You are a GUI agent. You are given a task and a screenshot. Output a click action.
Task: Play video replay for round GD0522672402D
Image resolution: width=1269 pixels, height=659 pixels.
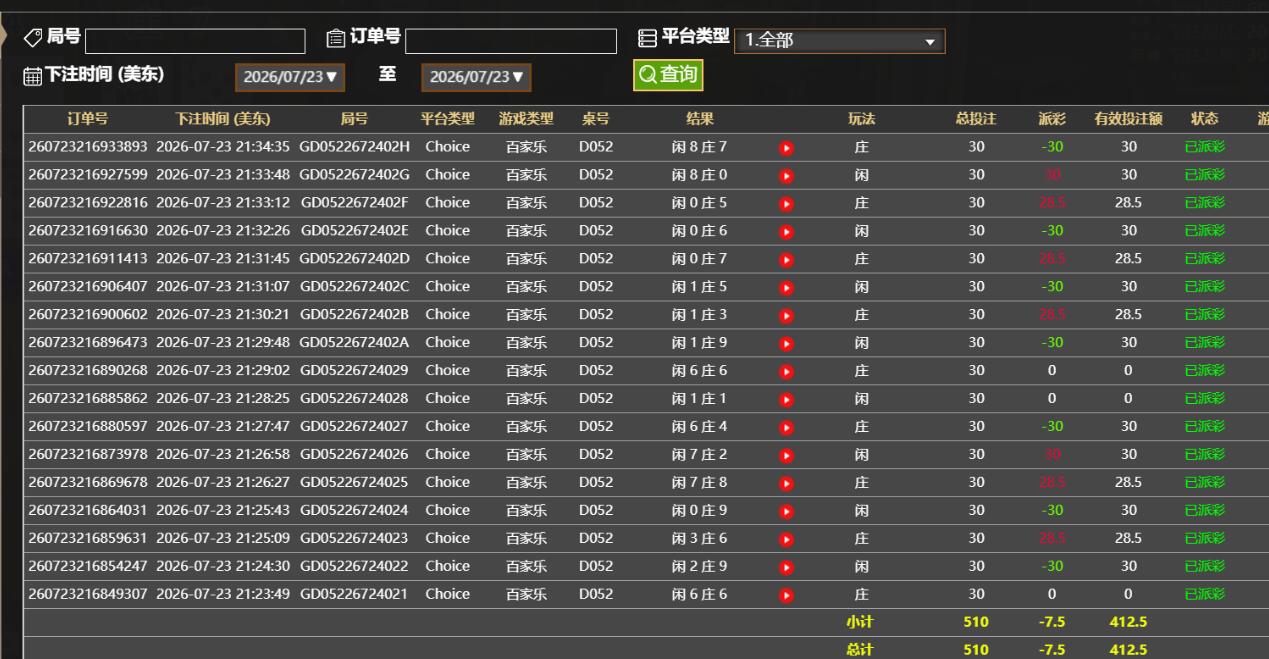(786, 260)
